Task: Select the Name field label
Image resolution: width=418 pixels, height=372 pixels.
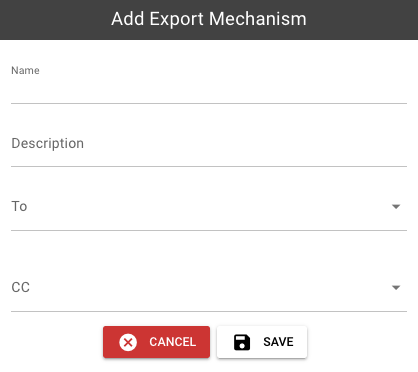Action: tap(25, 70)
